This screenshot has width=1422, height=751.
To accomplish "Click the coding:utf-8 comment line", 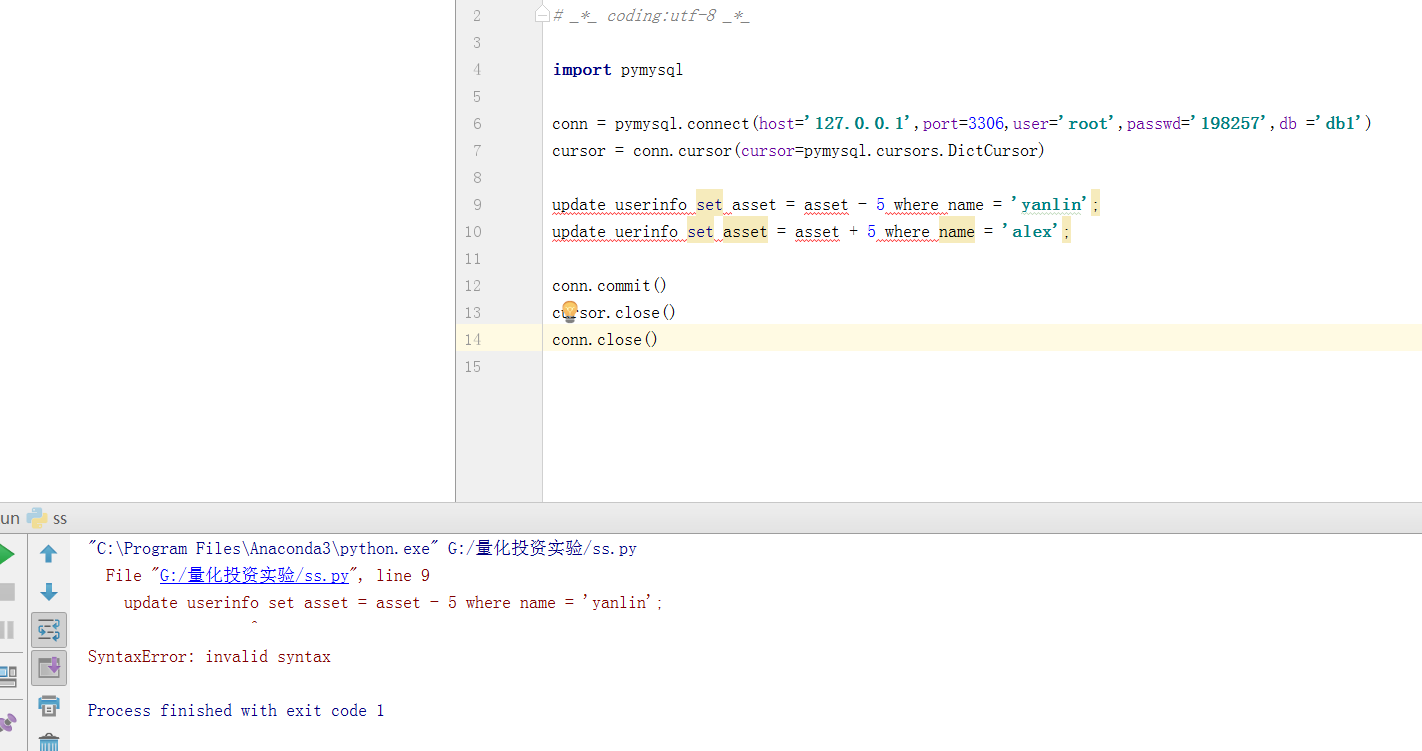I will 651,16.
